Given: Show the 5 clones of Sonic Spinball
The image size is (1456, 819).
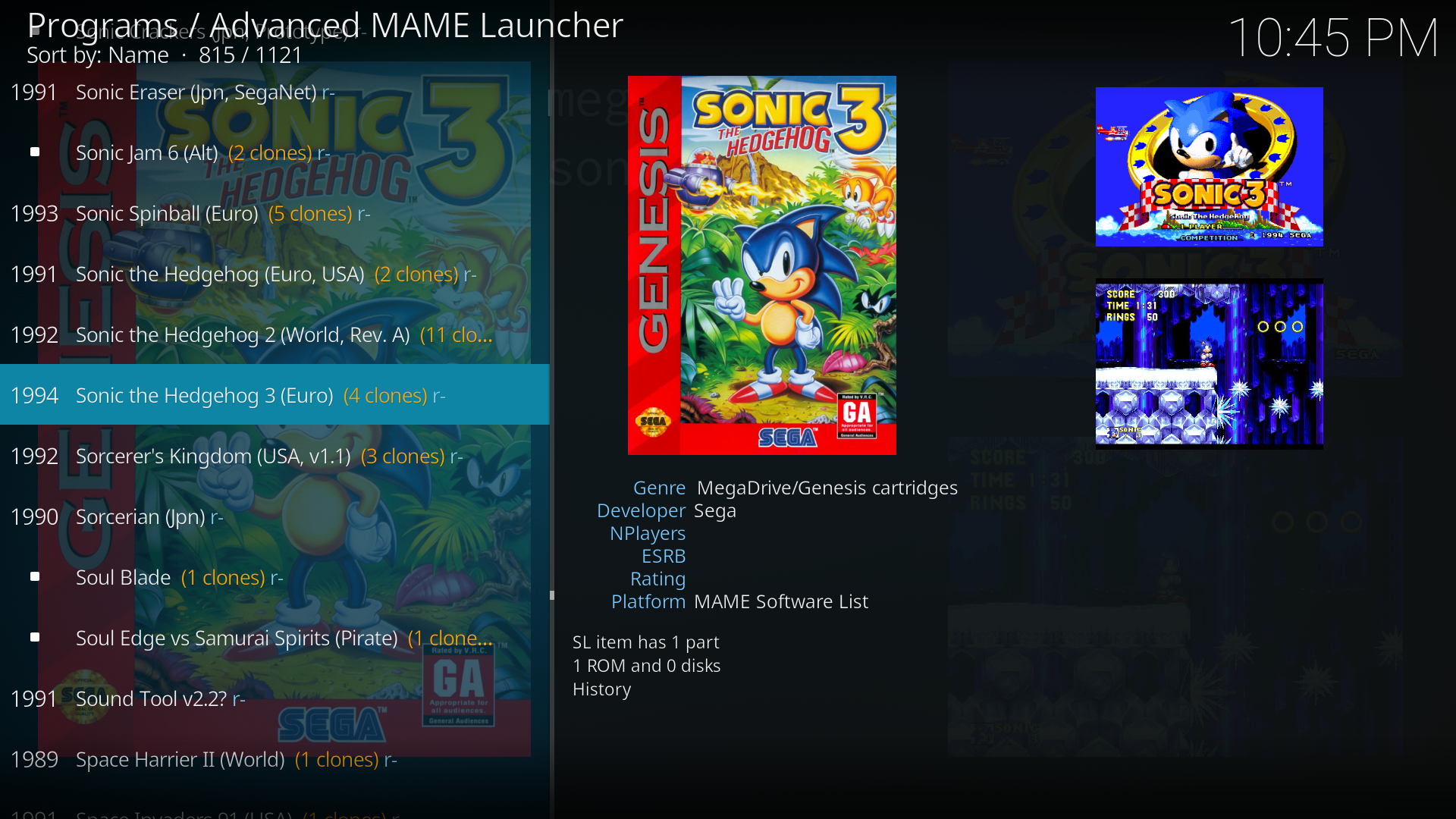Looking at the screenshot, I should coord(311,213).
